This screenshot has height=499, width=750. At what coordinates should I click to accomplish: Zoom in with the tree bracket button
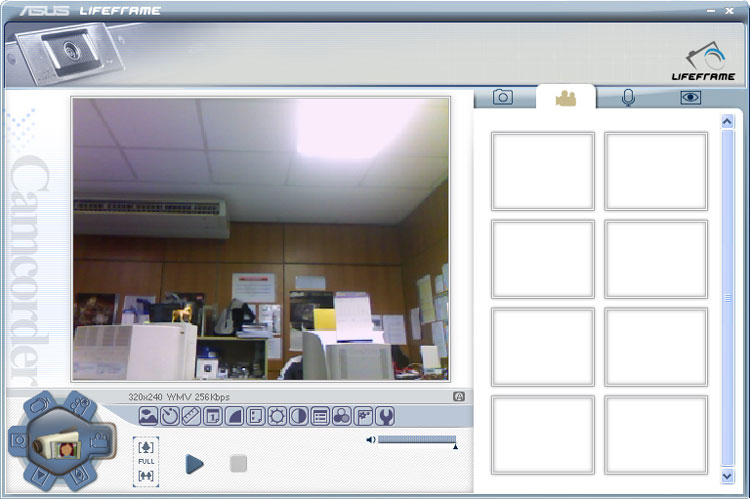click(146, 447)
